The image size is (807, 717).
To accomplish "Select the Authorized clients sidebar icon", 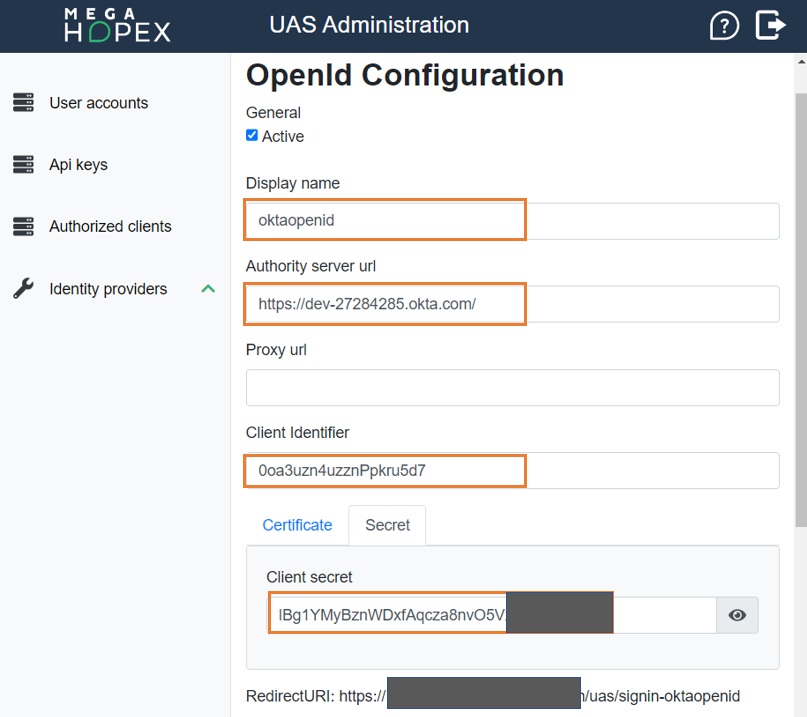I will pyautogui.click(x=24, y=226).
